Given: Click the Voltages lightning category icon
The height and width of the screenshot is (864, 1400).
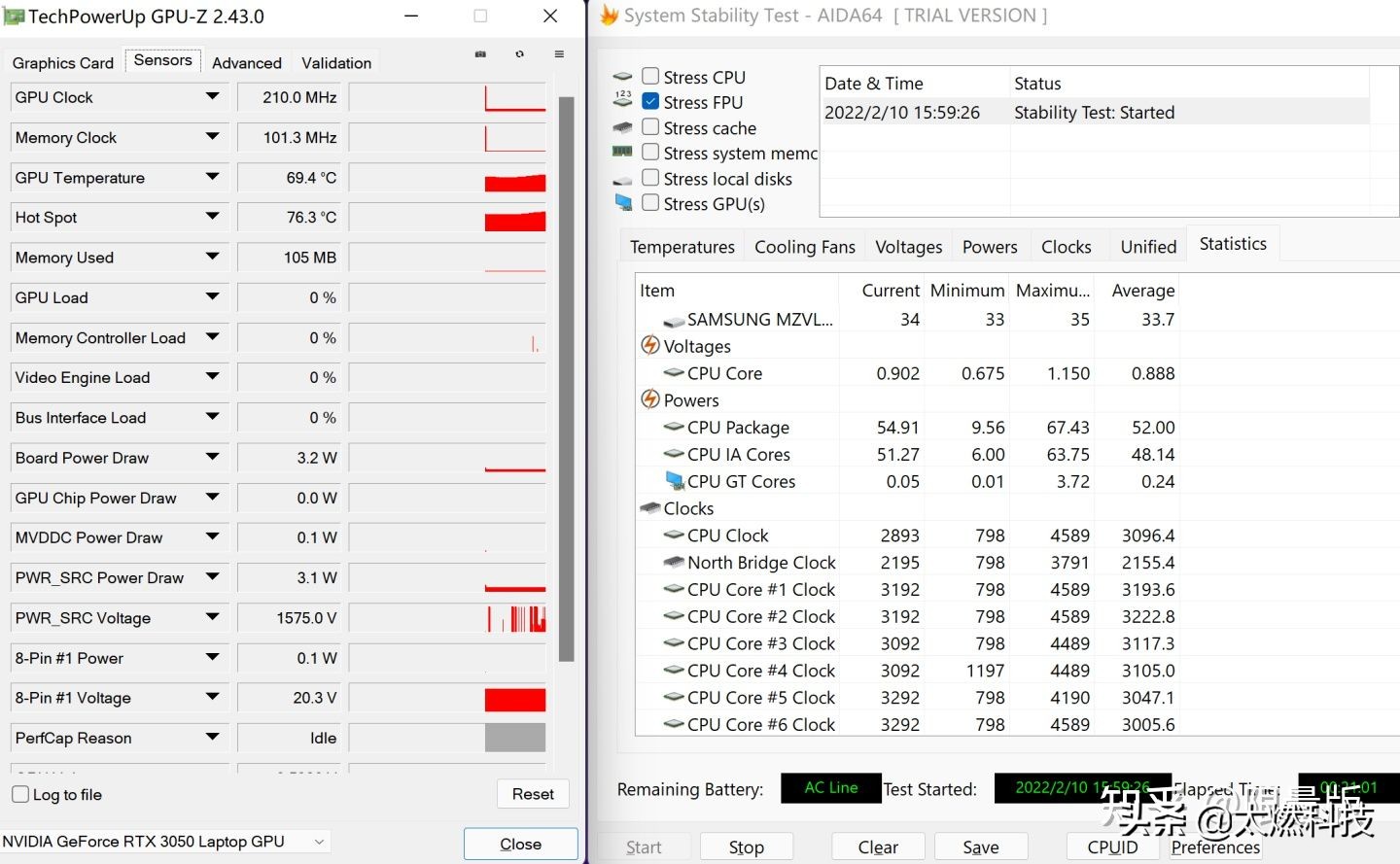Looking at the screenshot, I should tap(650, 345).
